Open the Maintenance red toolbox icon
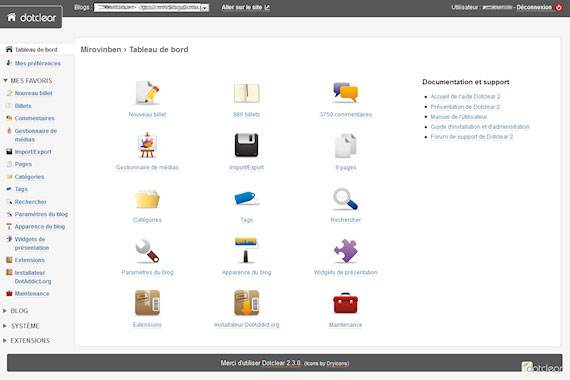The width and height of the screenshot is (570, 380). (345, 303)
